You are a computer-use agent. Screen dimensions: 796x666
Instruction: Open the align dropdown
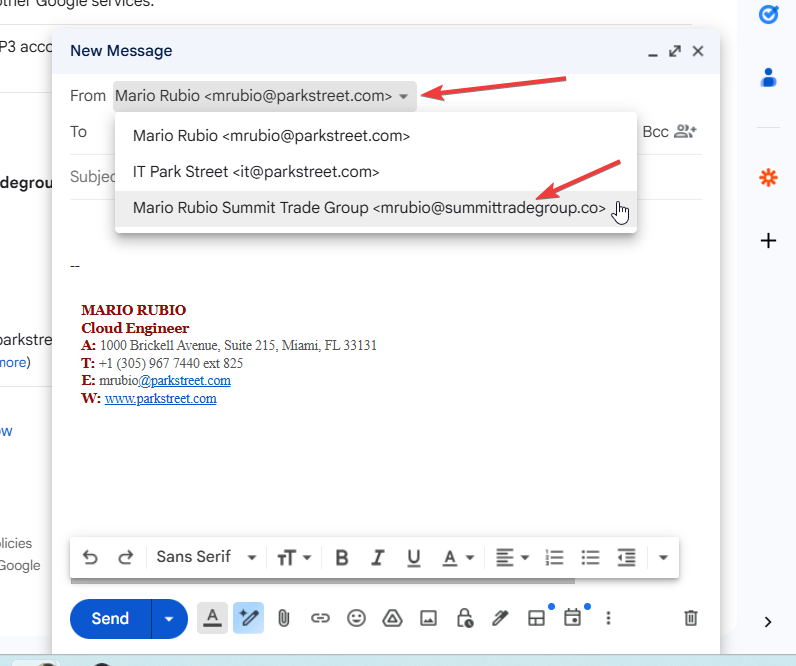coord(512,557)
